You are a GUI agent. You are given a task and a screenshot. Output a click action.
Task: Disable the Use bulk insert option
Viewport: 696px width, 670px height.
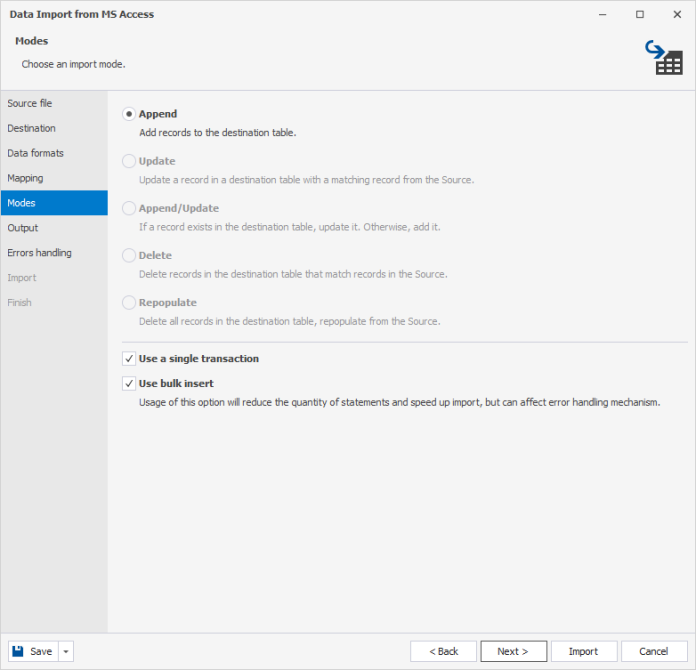[129, 383]
